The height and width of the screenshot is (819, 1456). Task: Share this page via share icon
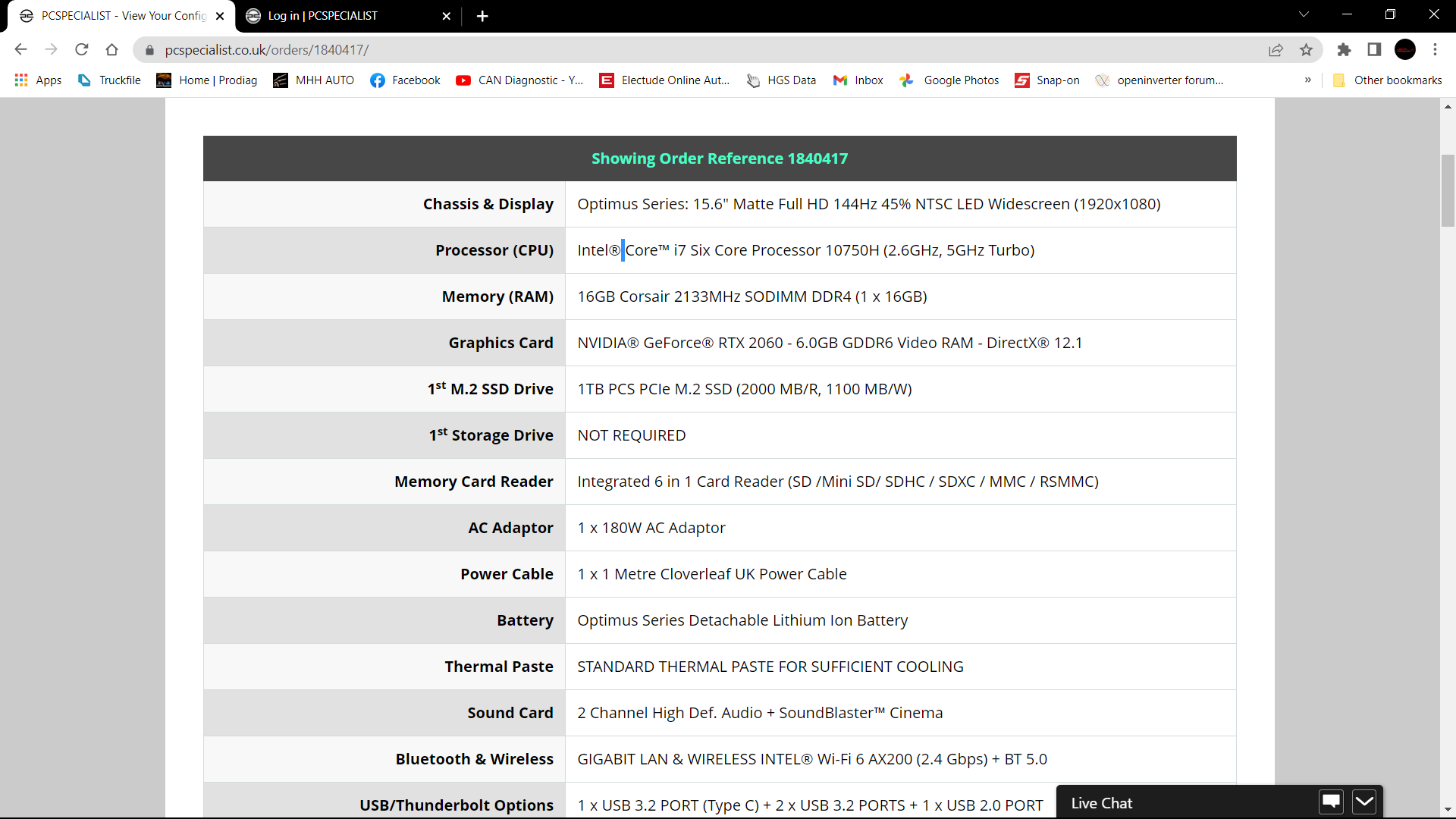1276,50
